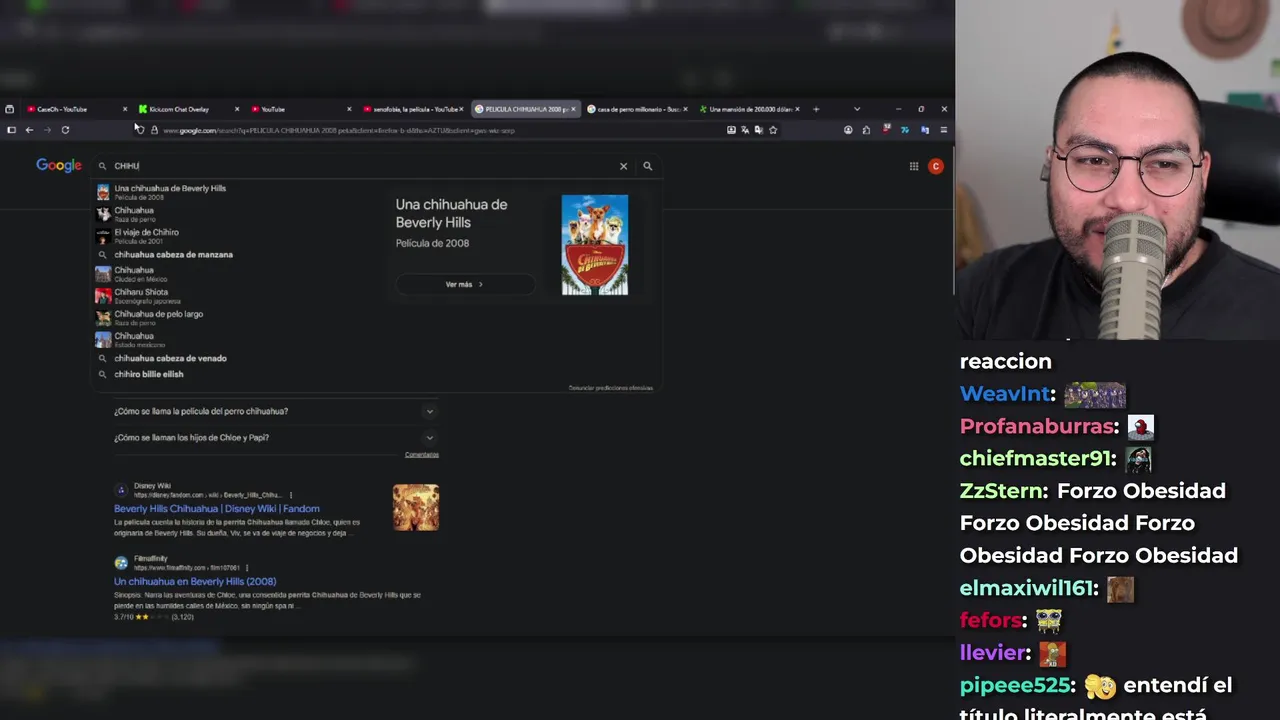Click the Google logo
This screenshot has width=1280, height=720.
[x=59, y=165]
